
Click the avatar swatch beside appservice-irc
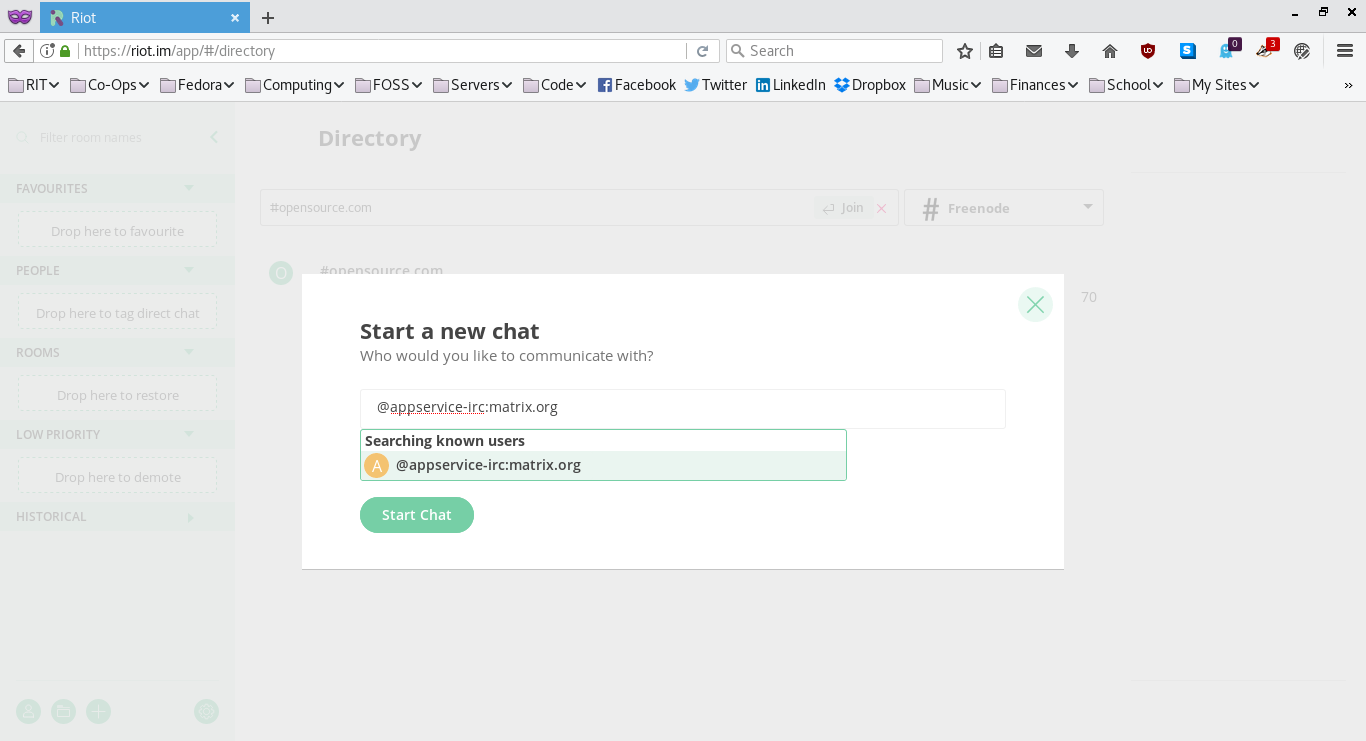[x=376, y=465]
